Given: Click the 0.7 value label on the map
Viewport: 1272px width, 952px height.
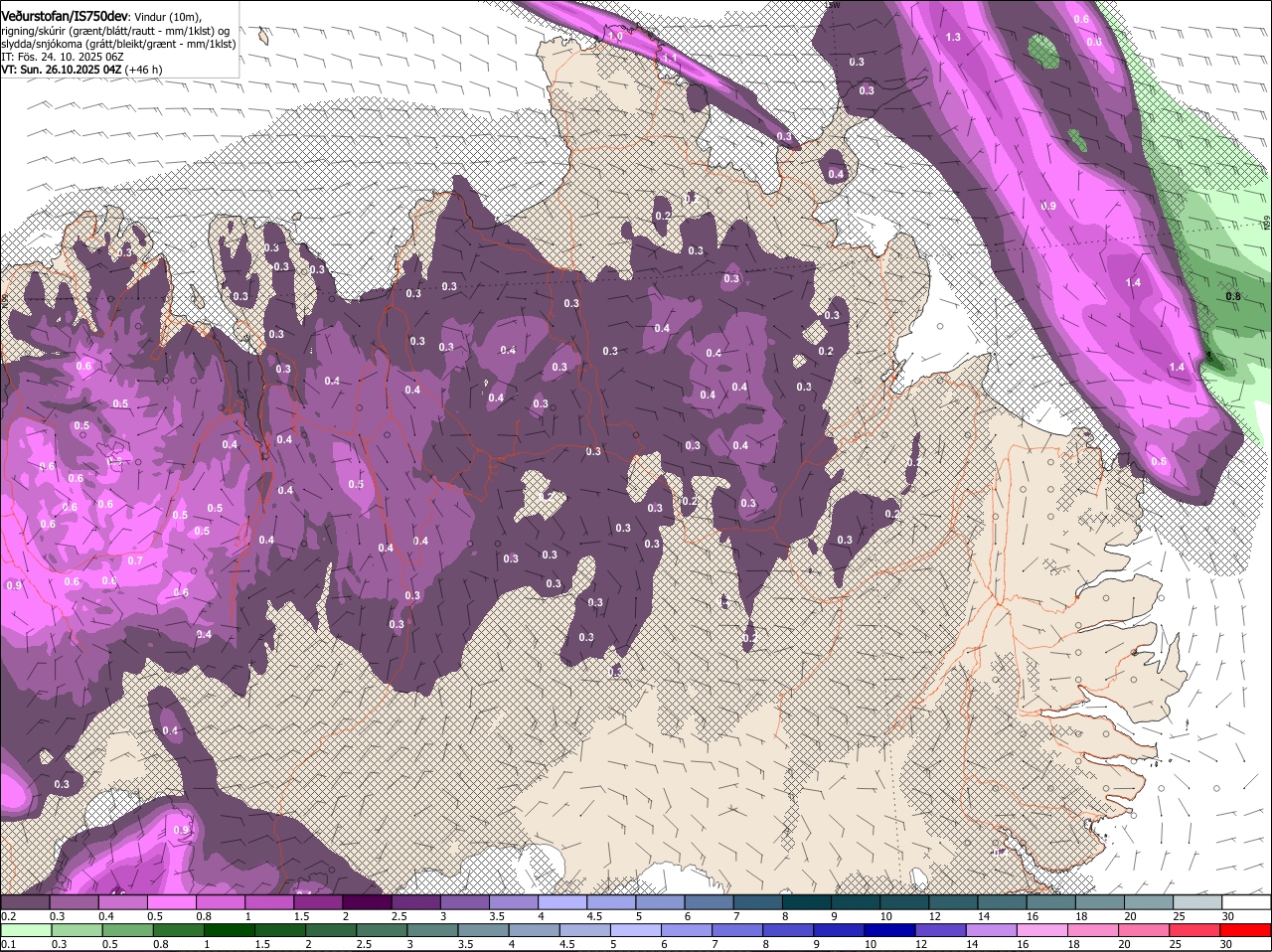Looking at the screenshot, I should tap(135, 560).
